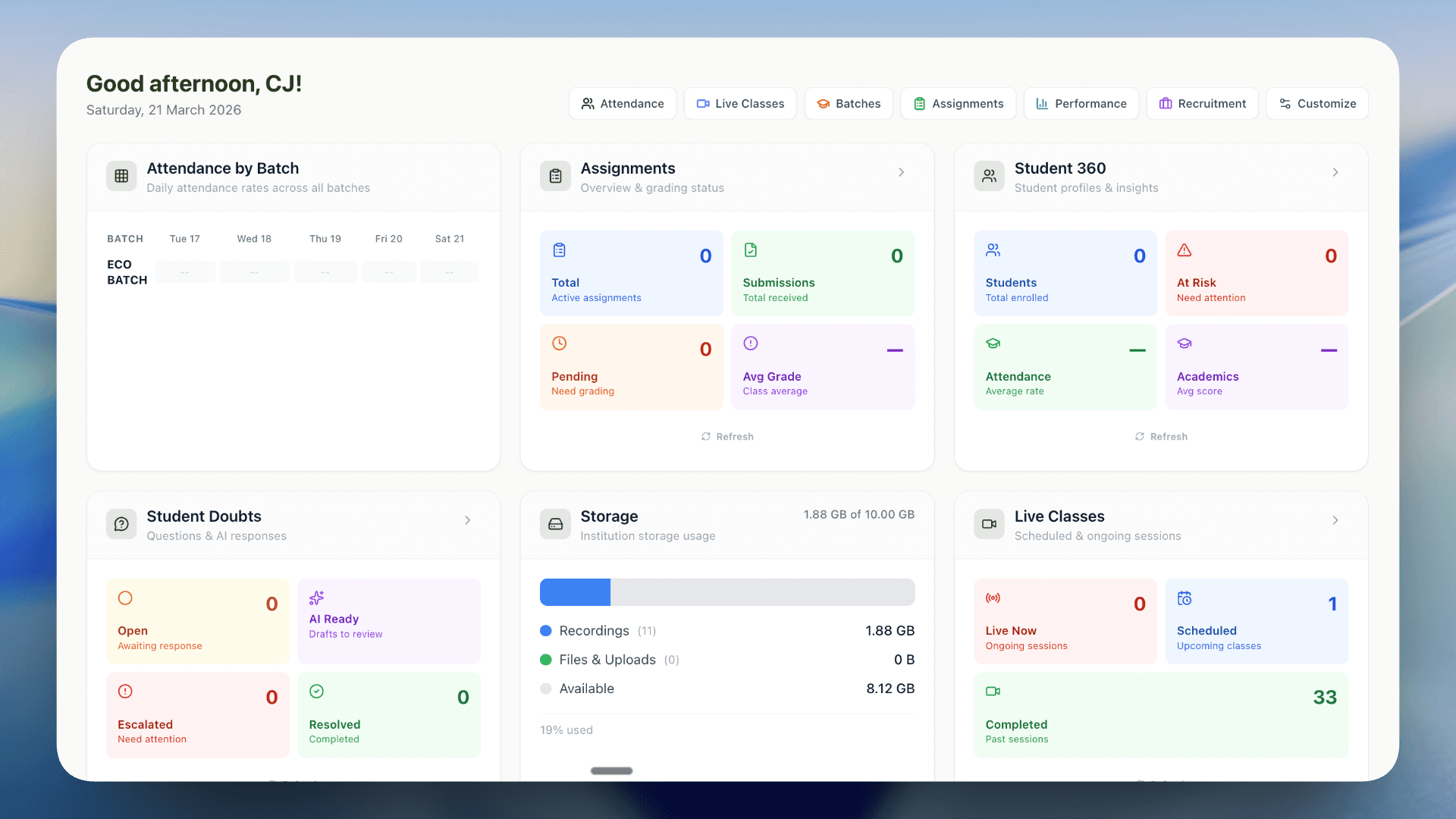Click the storage usage progress bar
1456x819 pixels.
tap(726, 592)
